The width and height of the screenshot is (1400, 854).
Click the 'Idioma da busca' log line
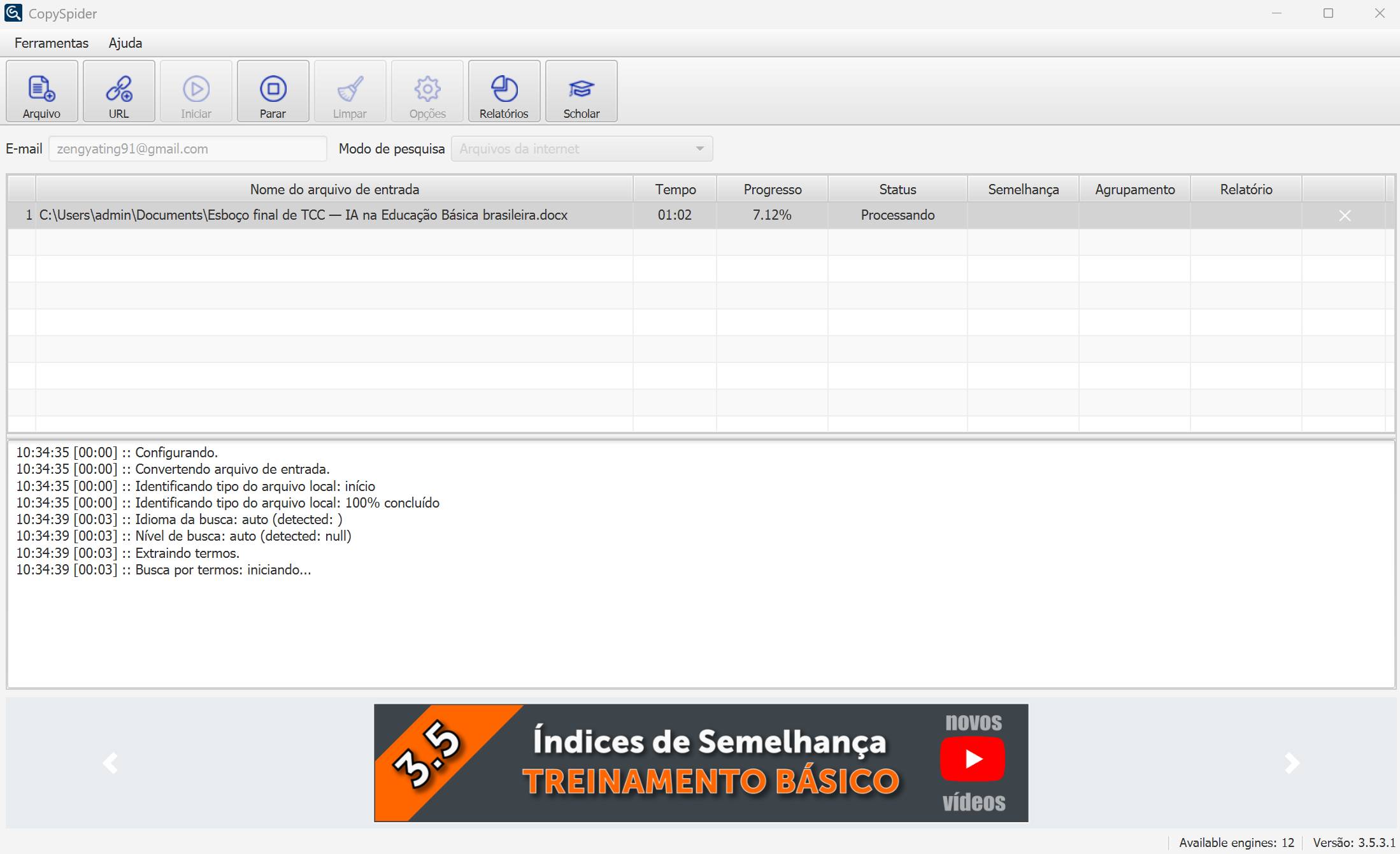pyautogui.click(x=179, y=519)
